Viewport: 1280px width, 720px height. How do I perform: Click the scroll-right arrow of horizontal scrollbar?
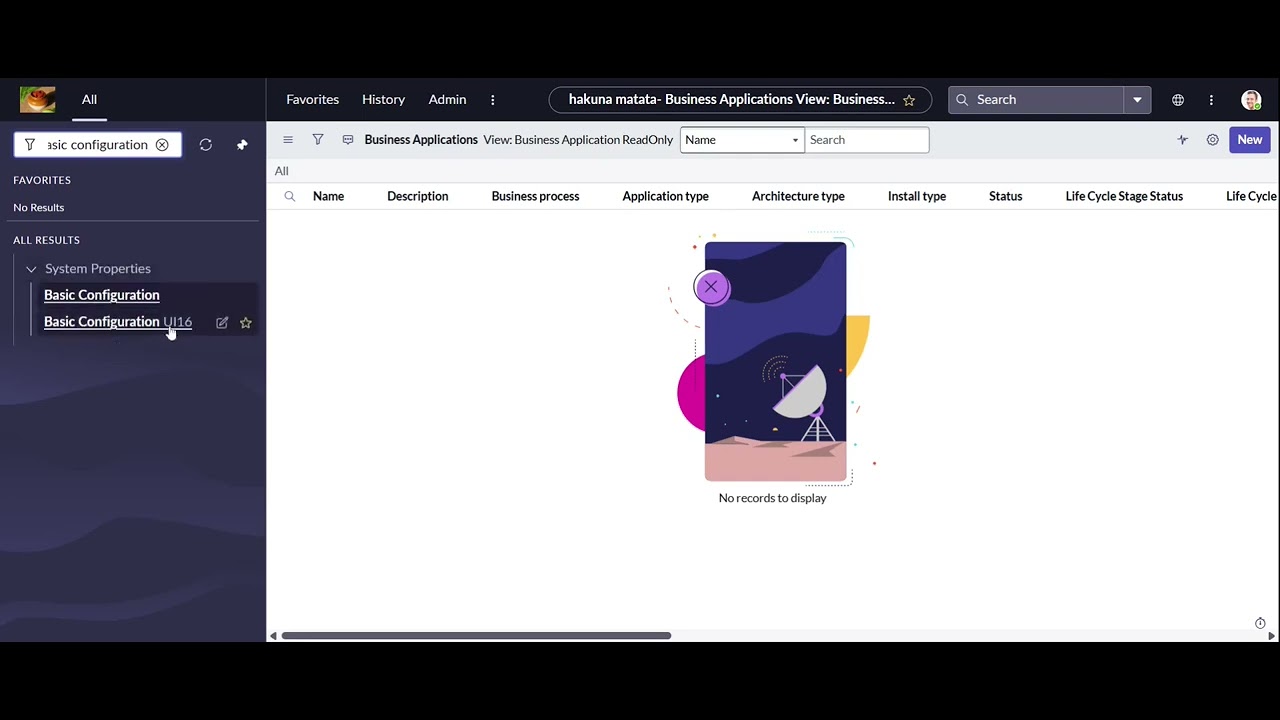pyautogui.click(x=1272, y=636)
